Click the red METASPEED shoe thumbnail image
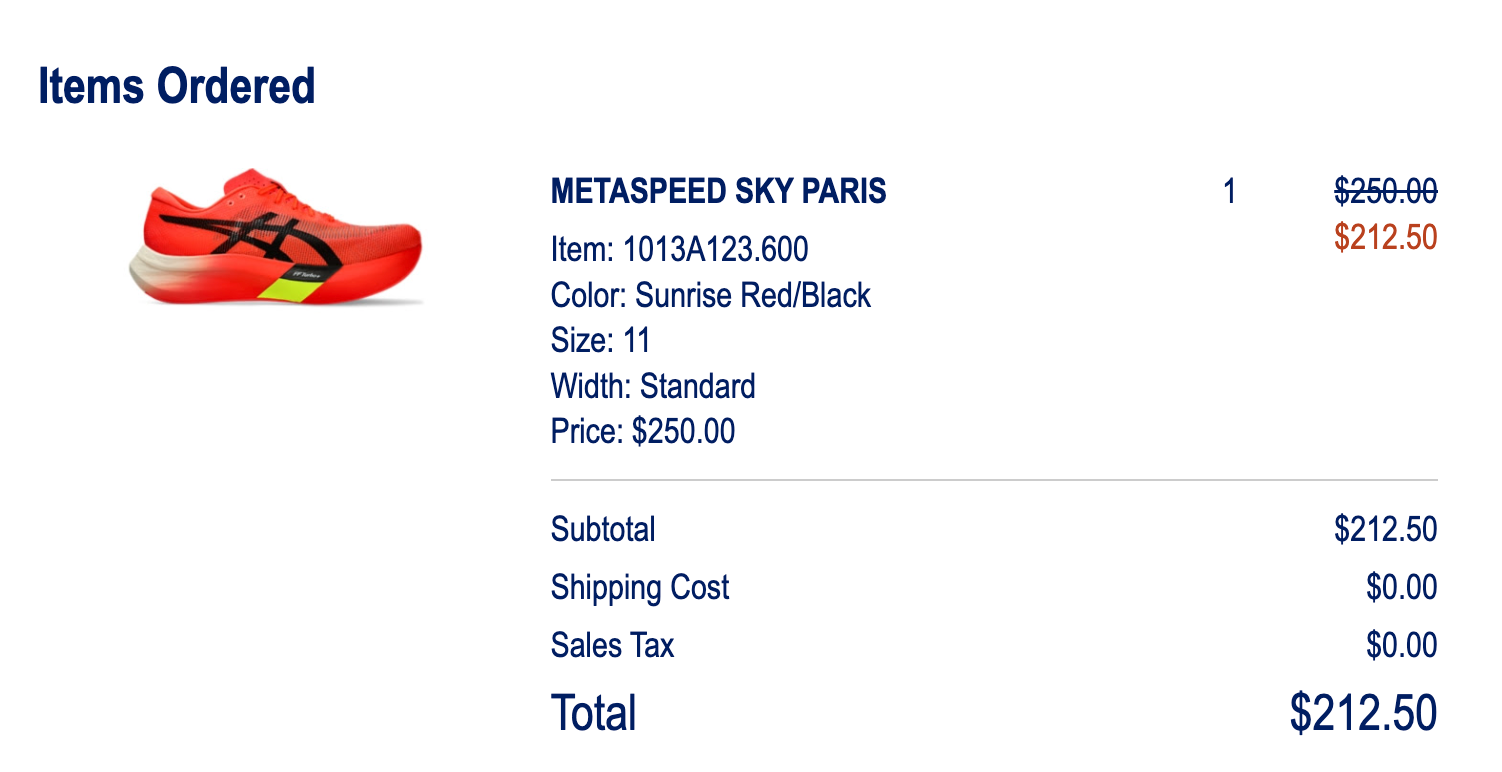Screen dimensions: 1502x772 click(276, 237)
